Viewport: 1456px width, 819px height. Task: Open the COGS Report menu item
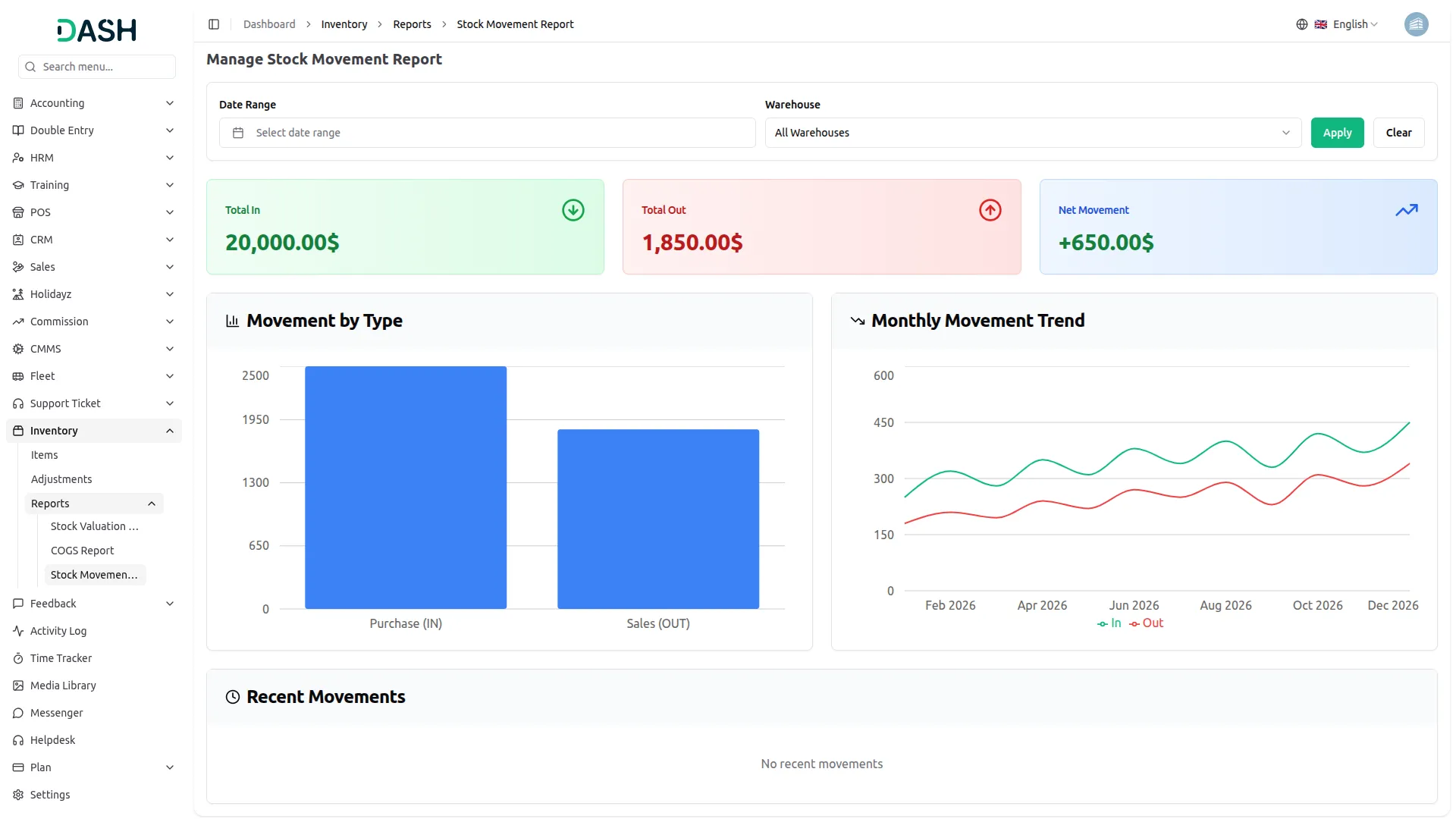(82, 551)
